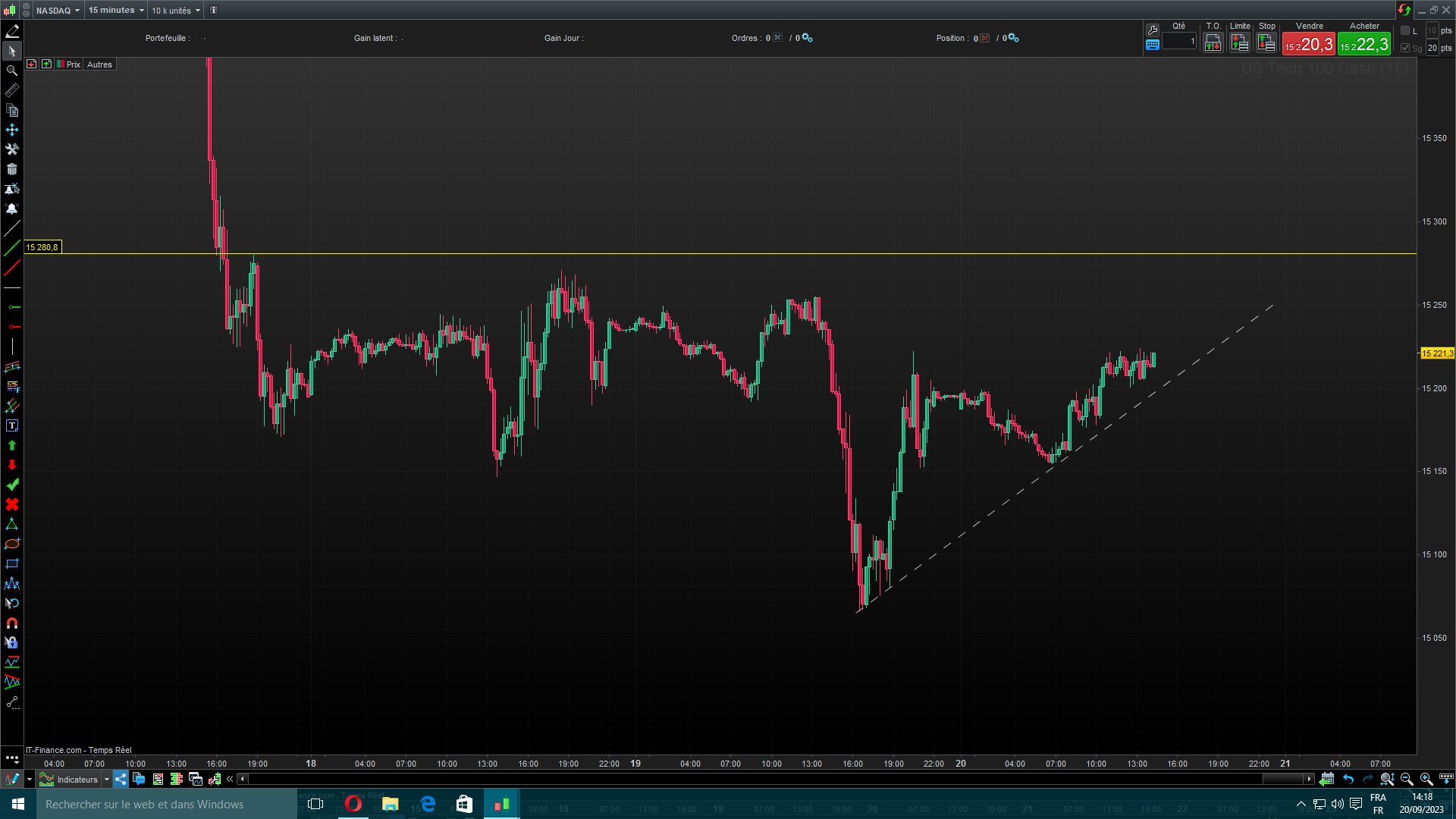This screenshot has width=1456, height=819.
Task: Select the red trend line tool
Action: click(12, 268)
